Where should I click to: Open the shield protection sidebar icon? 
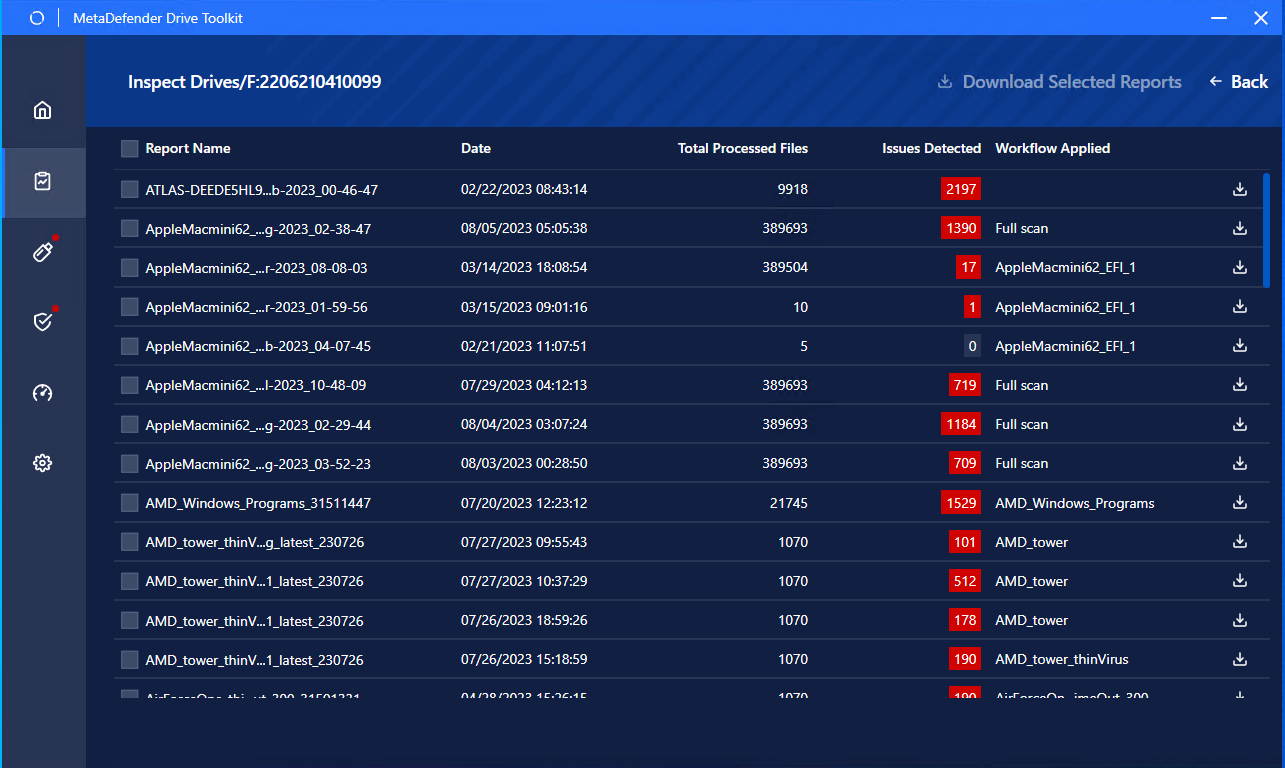pyautogui.click(x=42, y=321)
